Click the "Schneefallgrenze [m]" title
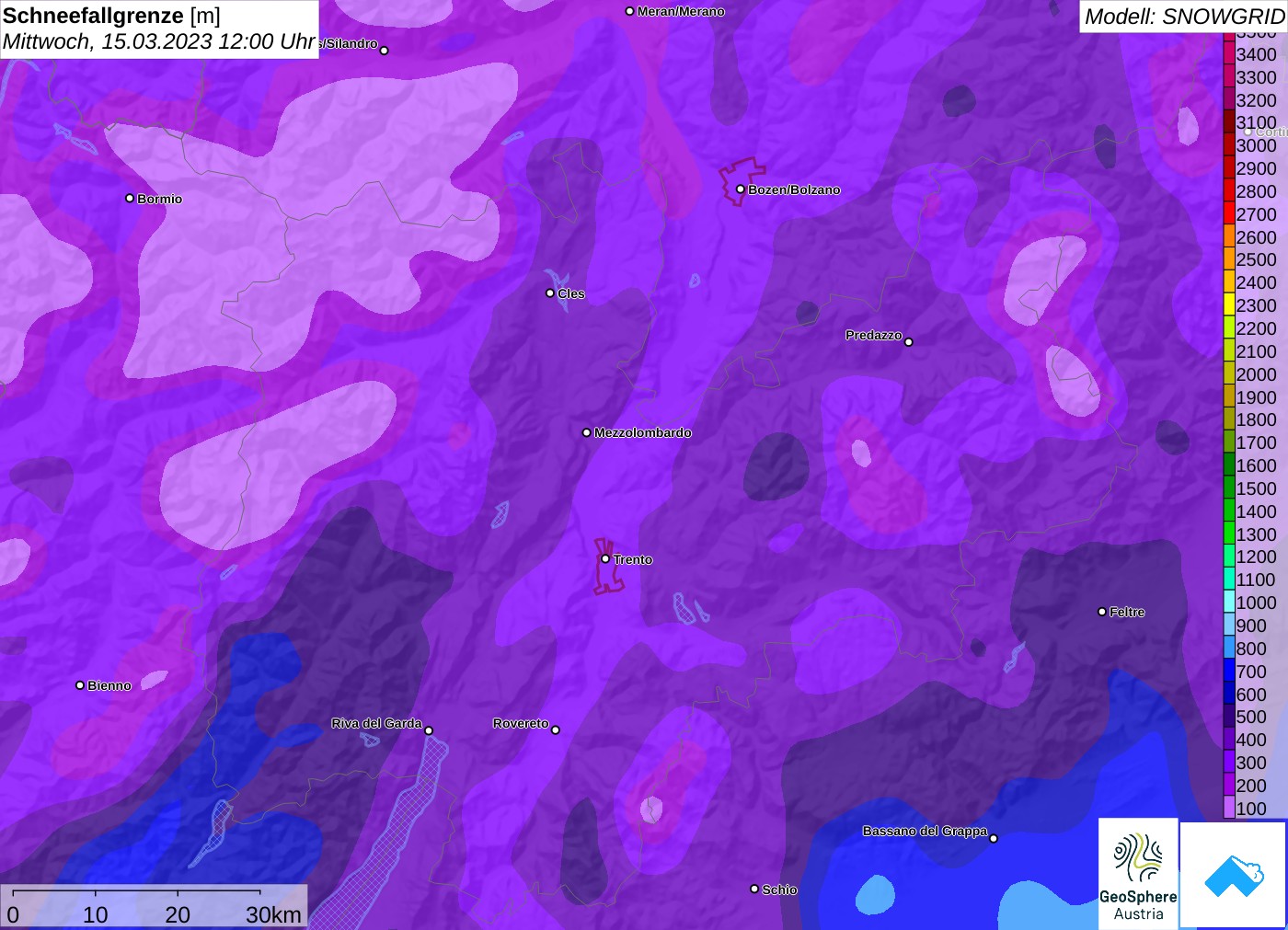1288x930 pixels. (111, 16)
